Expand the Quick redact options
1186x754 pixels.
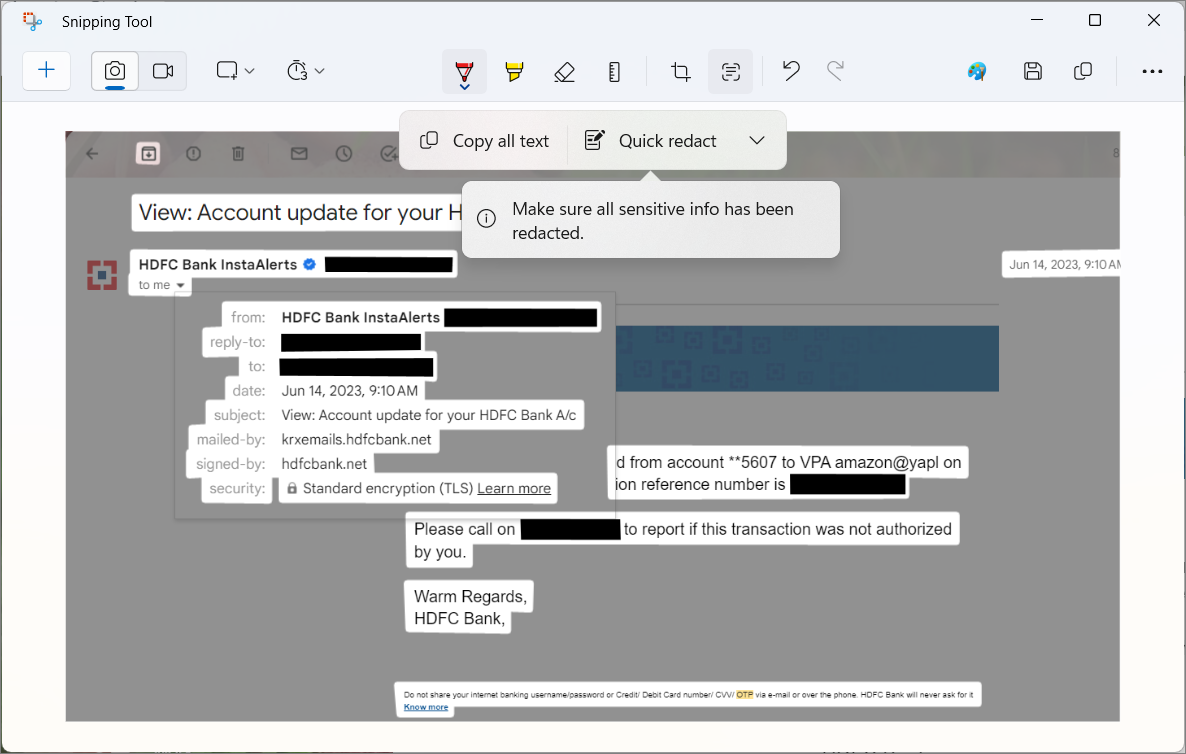tap(756, 140)
